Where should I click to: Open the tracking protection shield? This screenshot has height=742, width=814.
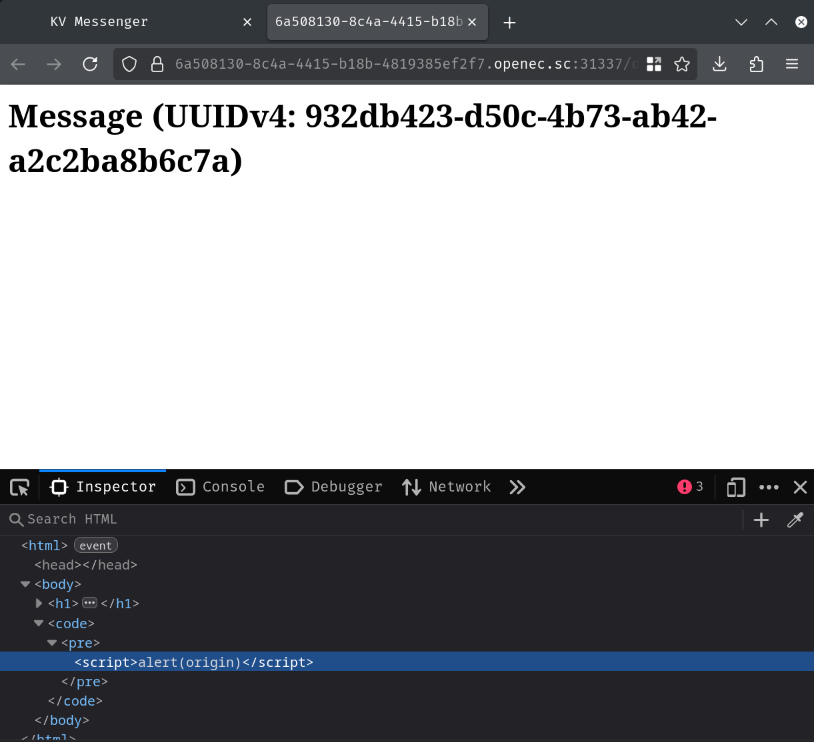coord(129,64)
